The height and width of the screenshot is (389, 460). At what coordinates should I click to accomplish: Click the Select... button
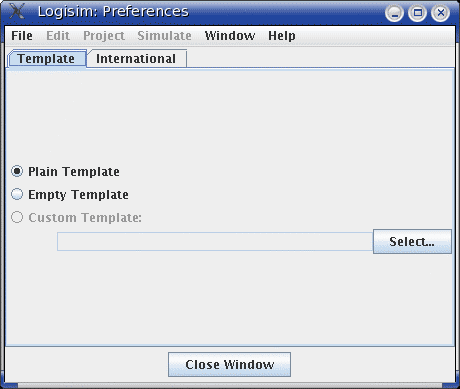point(412,241)
